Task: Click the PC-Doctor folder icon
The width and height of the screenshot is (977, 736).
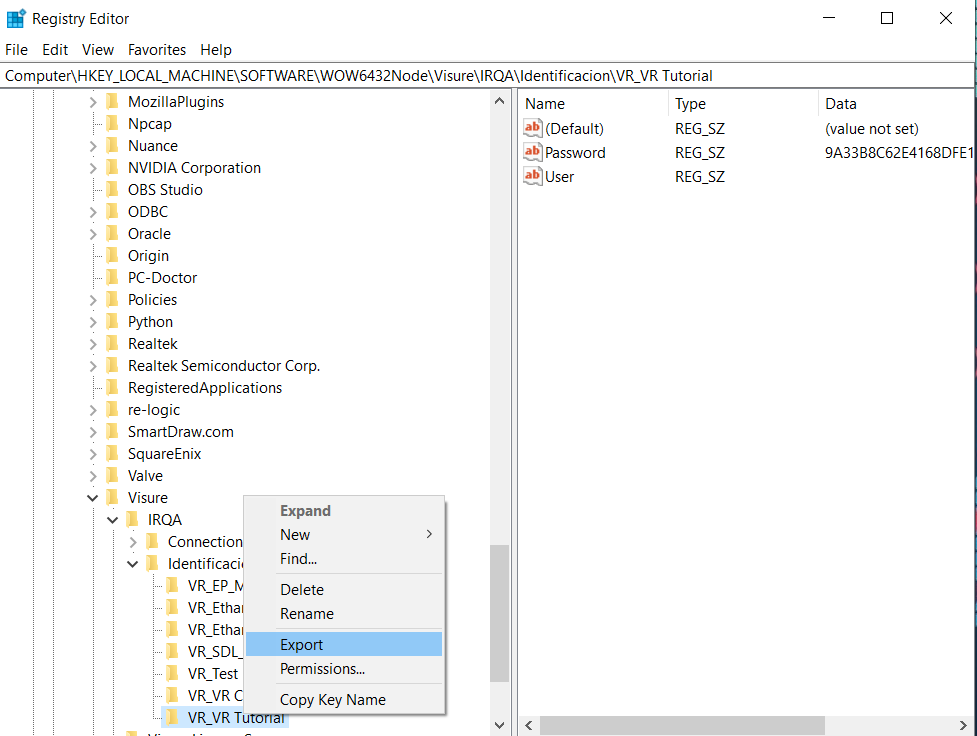Action: (113, 277)
